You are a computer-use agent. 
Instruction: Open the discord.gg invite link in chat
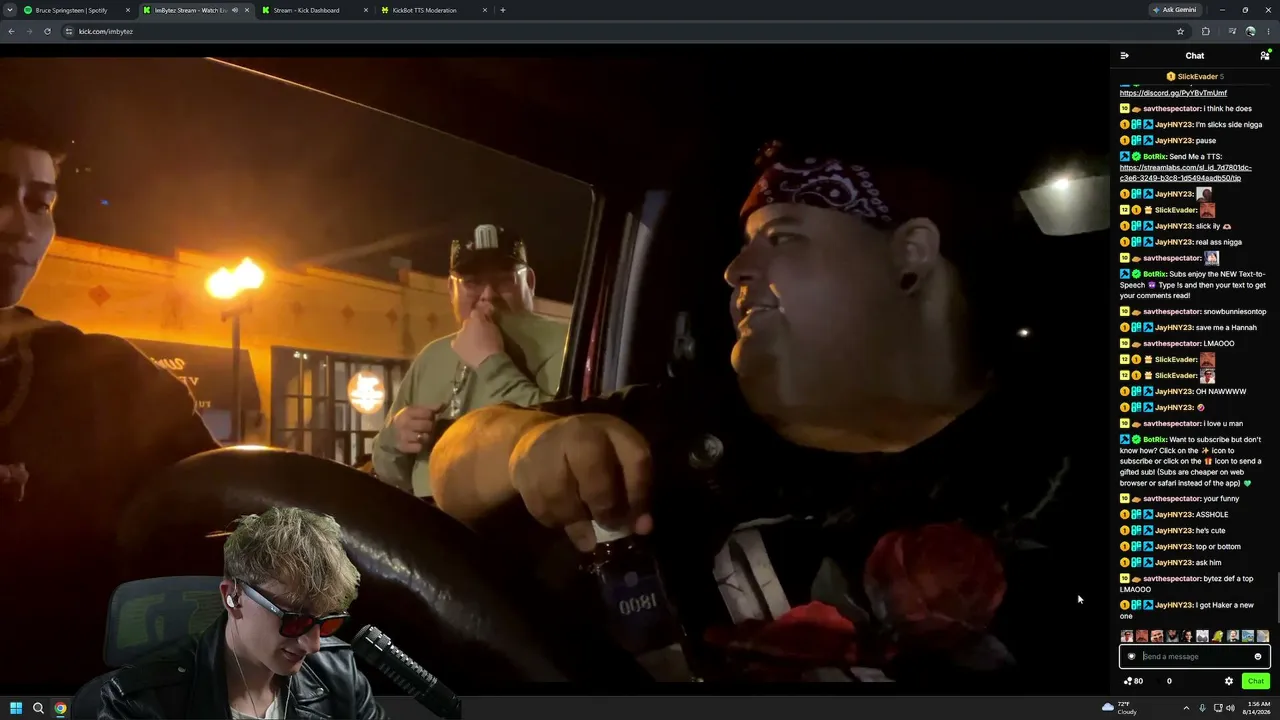pyautogui.click(x=1173, y=93)
